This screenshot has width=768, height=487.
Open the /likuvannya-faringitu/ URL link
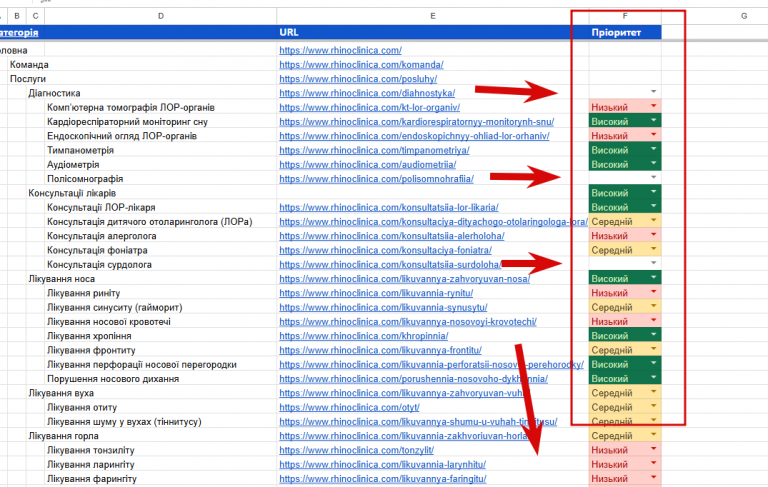[383, 479]
